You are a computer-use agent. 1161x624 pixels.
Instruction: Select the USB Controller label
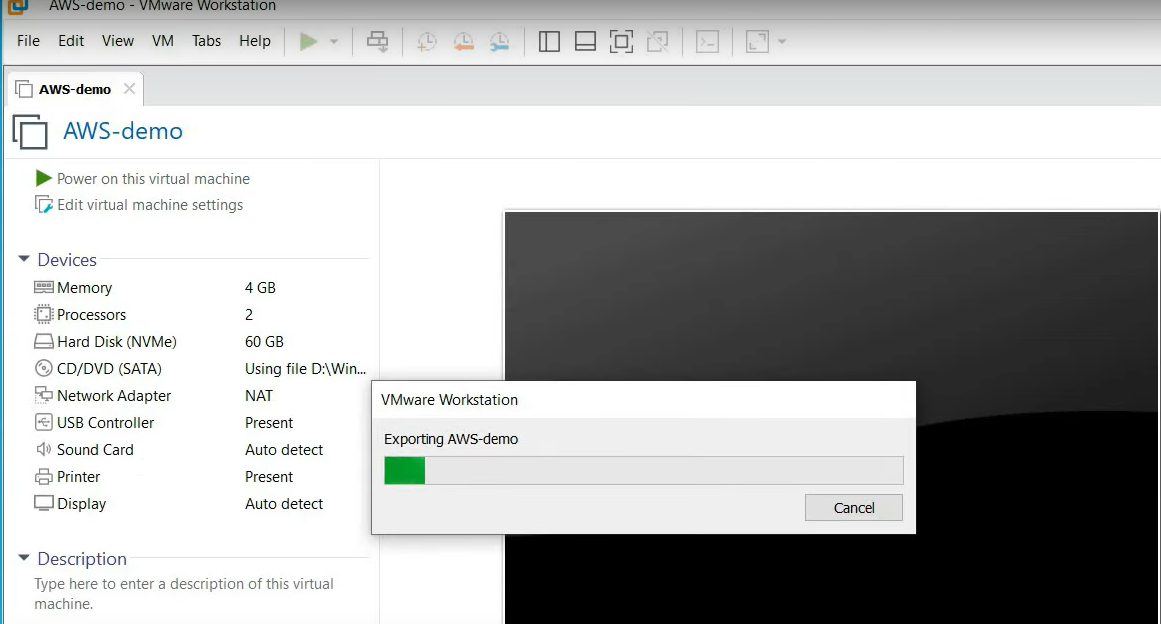pos(105,423)
